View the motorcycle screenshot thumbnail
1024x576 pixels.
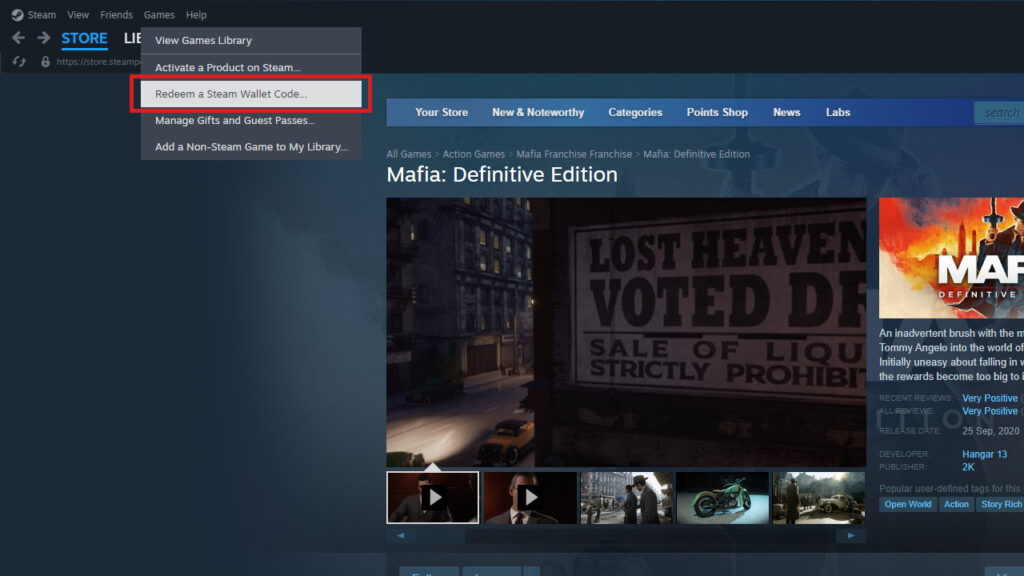tap(721, 497)
